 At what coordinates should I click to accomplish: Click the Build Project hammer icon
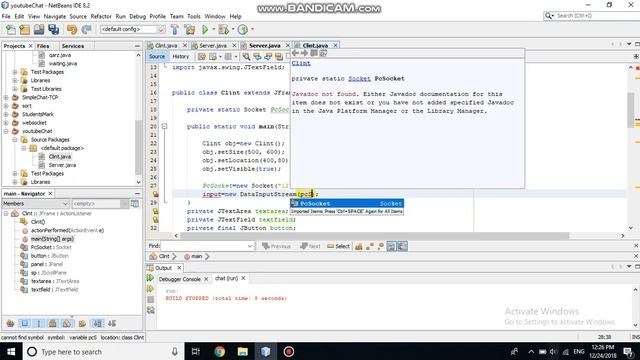[175, 29]
